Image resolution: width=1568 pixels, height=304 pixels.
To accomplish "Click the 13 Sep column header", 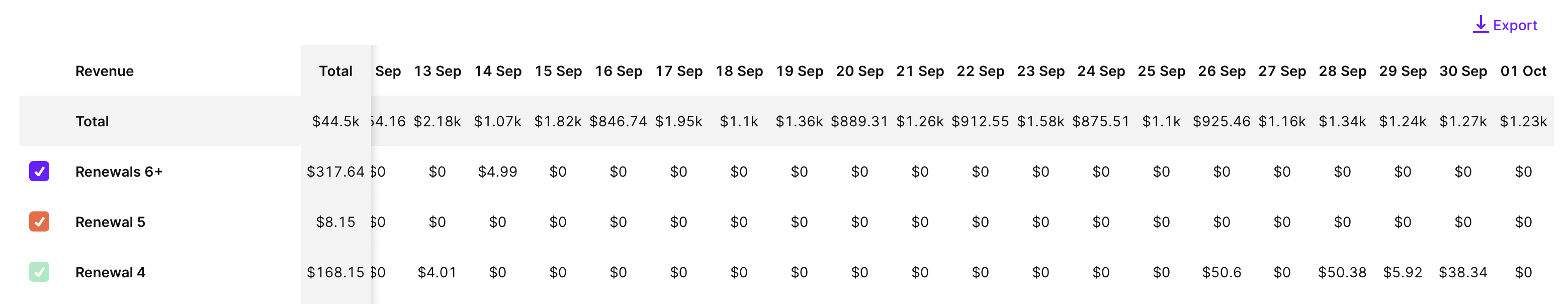I will tap(438, 71).
